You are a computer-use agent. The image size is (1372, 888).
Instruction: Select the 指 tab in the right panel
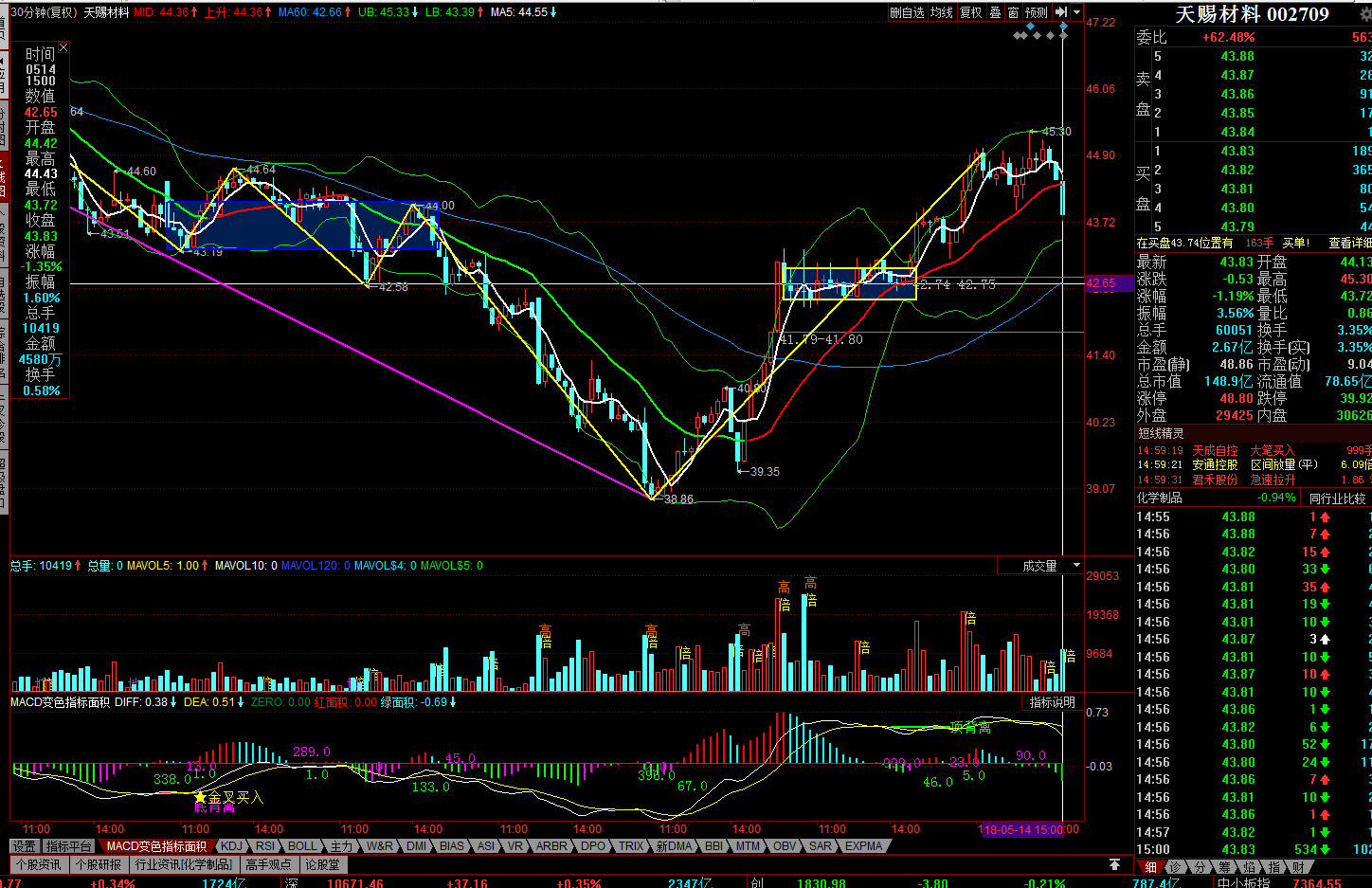[1273, 867]
